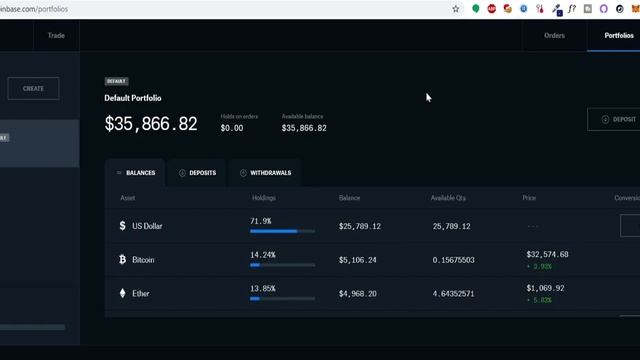Screen dimensions: 640x360
Task: Open the Trade tab
Action: tap(56, 36)
